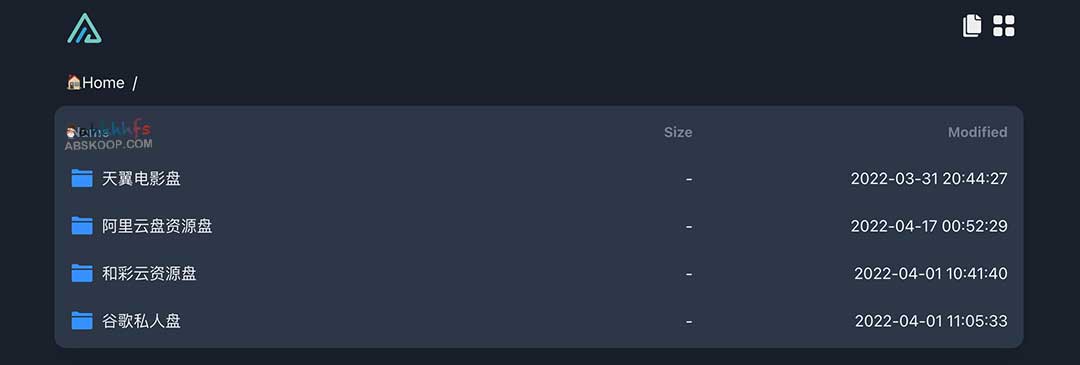Click the copy/clipboard icon in header

coord(972,26)
